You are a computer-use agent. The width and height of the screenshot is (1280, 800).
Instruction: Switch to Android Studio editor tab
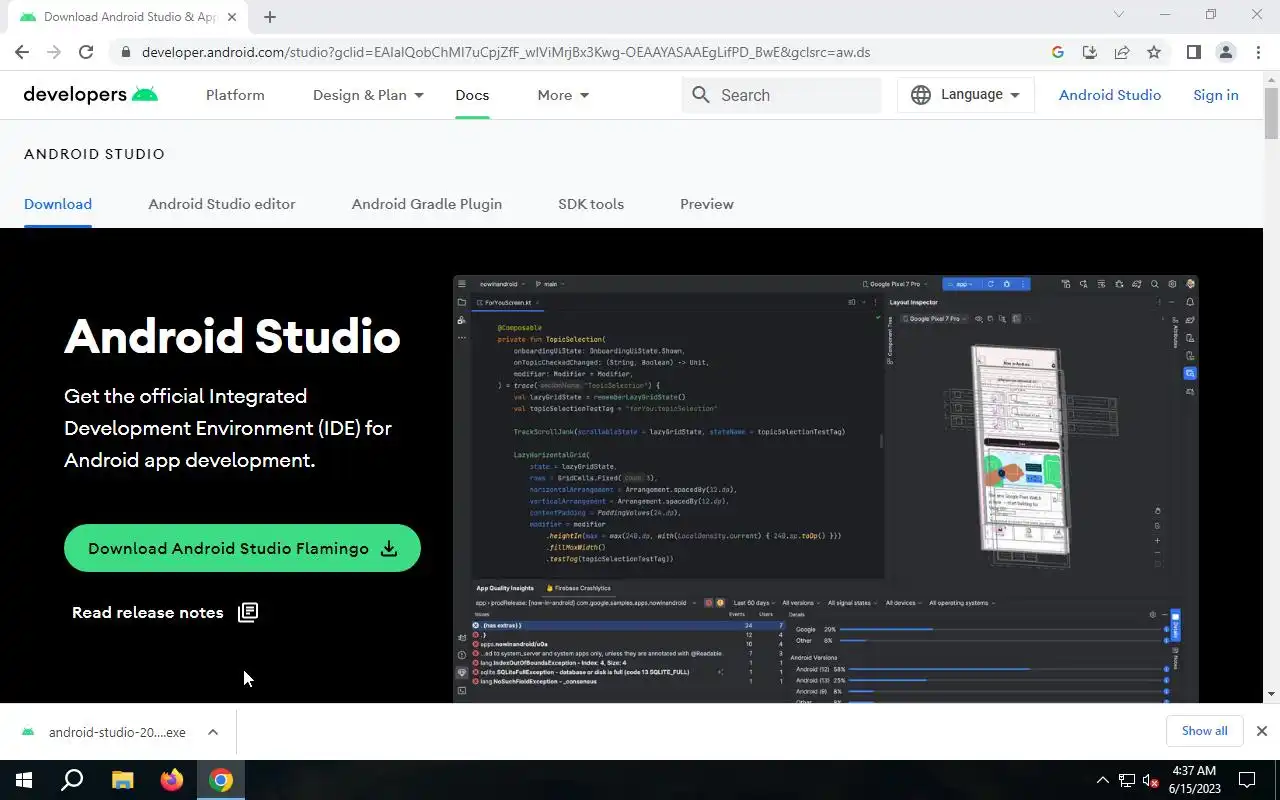[222, 204]
